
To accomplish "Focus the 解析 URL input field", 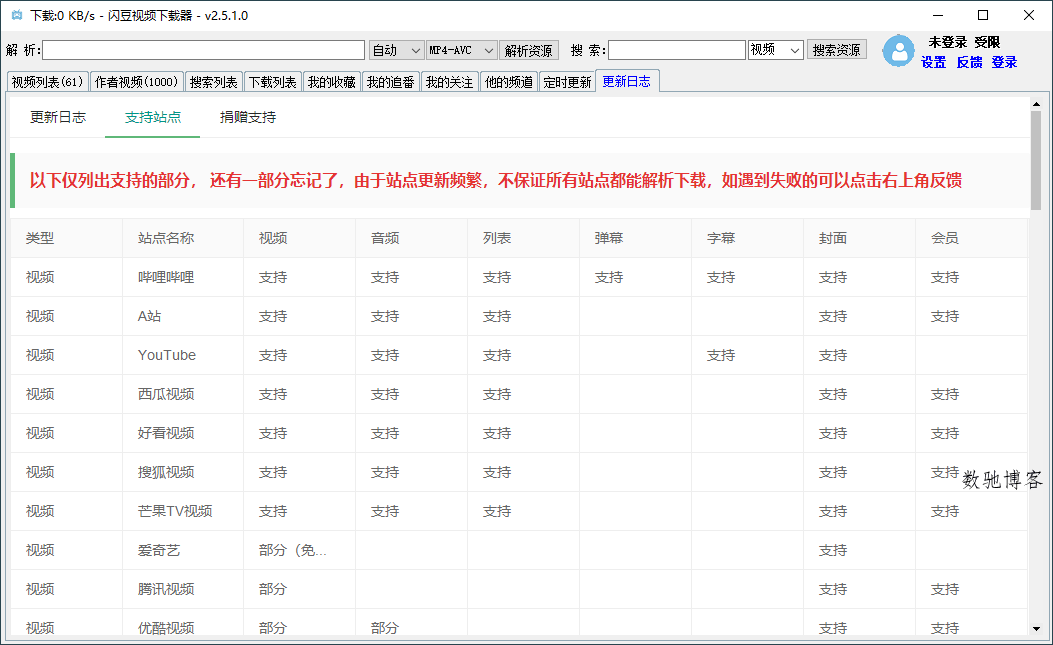I will click(203, 50).
